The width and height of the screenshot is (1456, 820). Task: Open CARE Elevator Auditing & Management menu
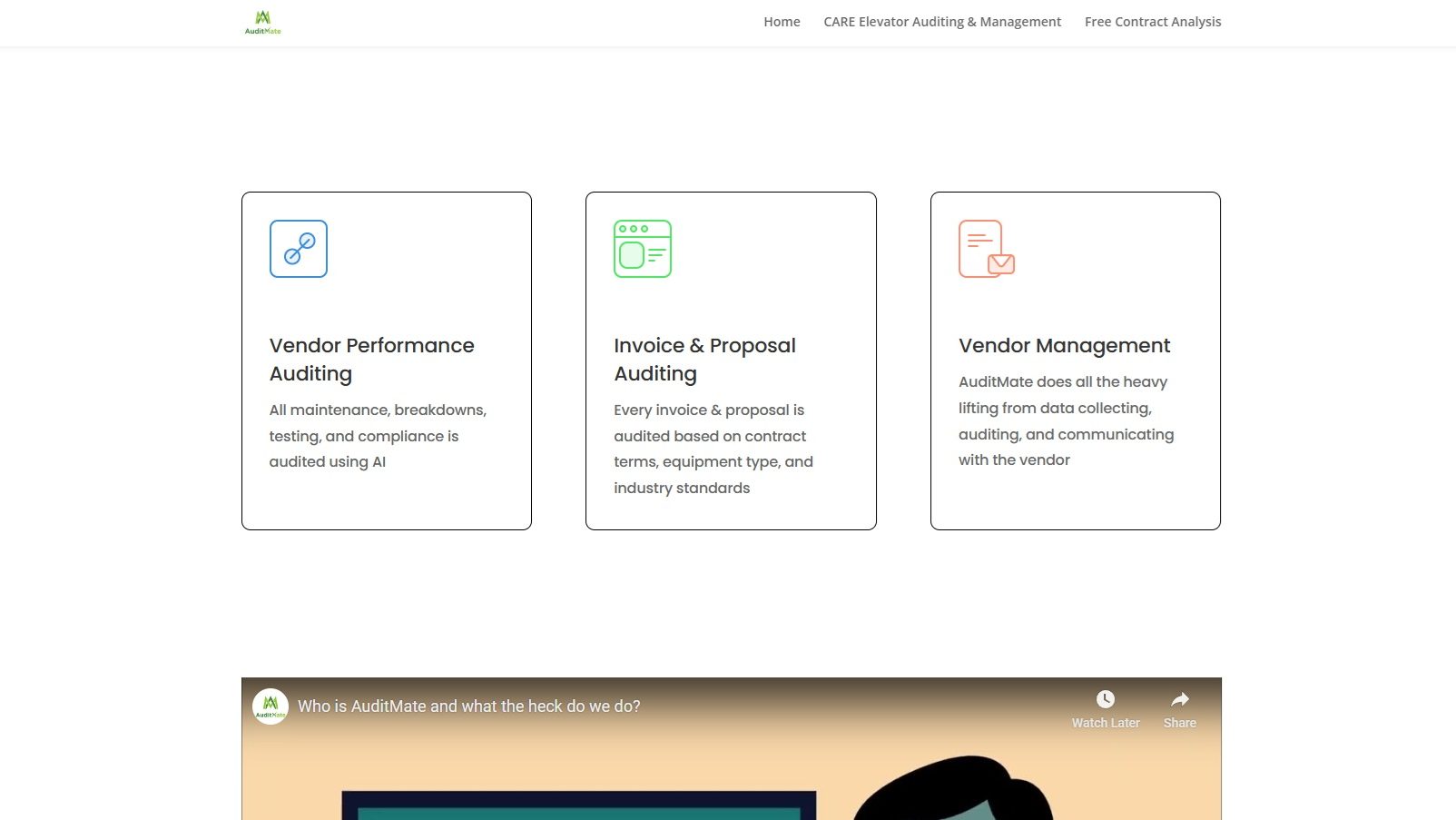[942, 22]
